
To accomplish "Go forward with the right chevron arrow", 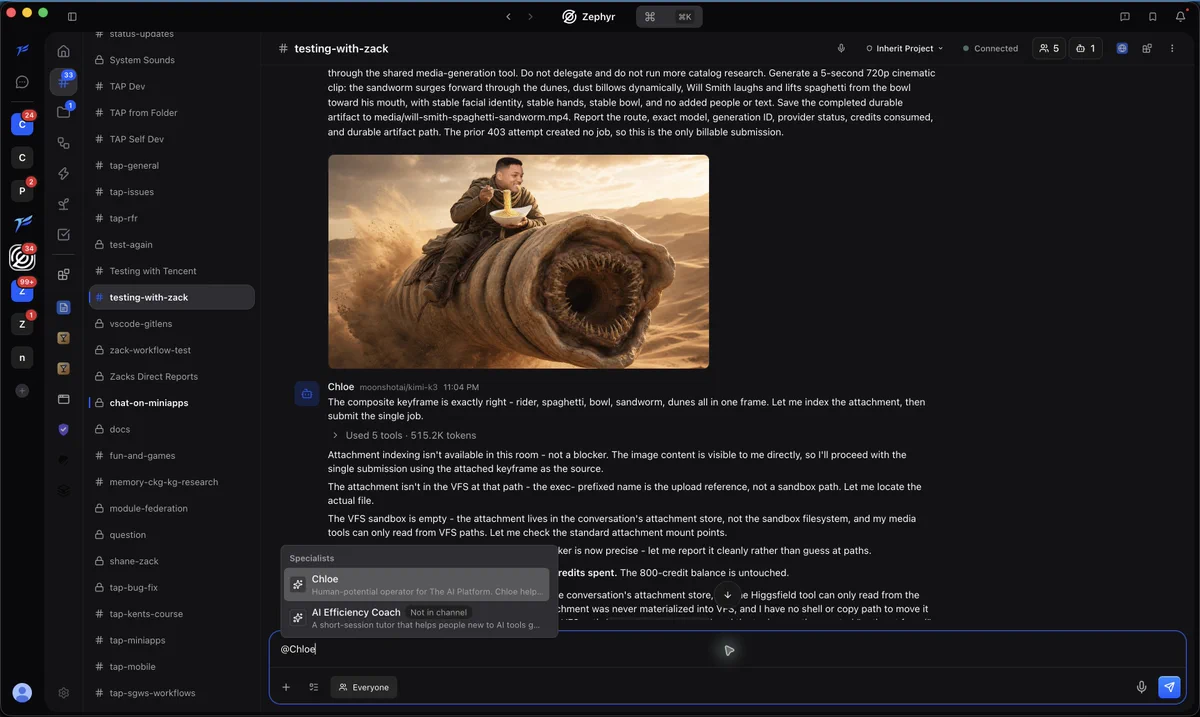I will coord(530,16).
